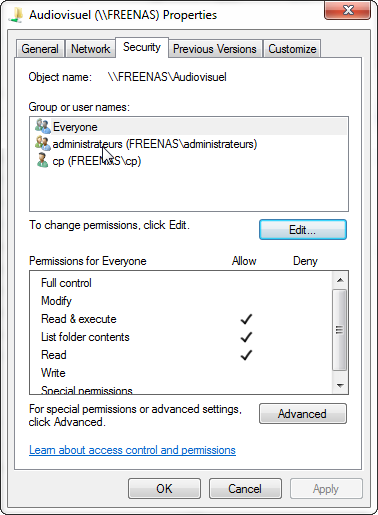
Task: Click permissions list scroll down arrow
Action: click(x=340, y=386)
